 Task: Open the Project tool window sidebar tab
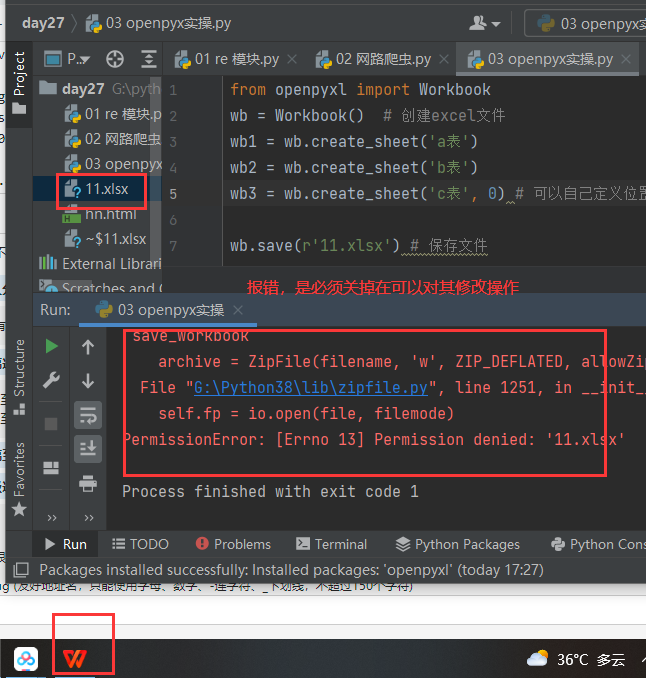[x=19, y=82]
